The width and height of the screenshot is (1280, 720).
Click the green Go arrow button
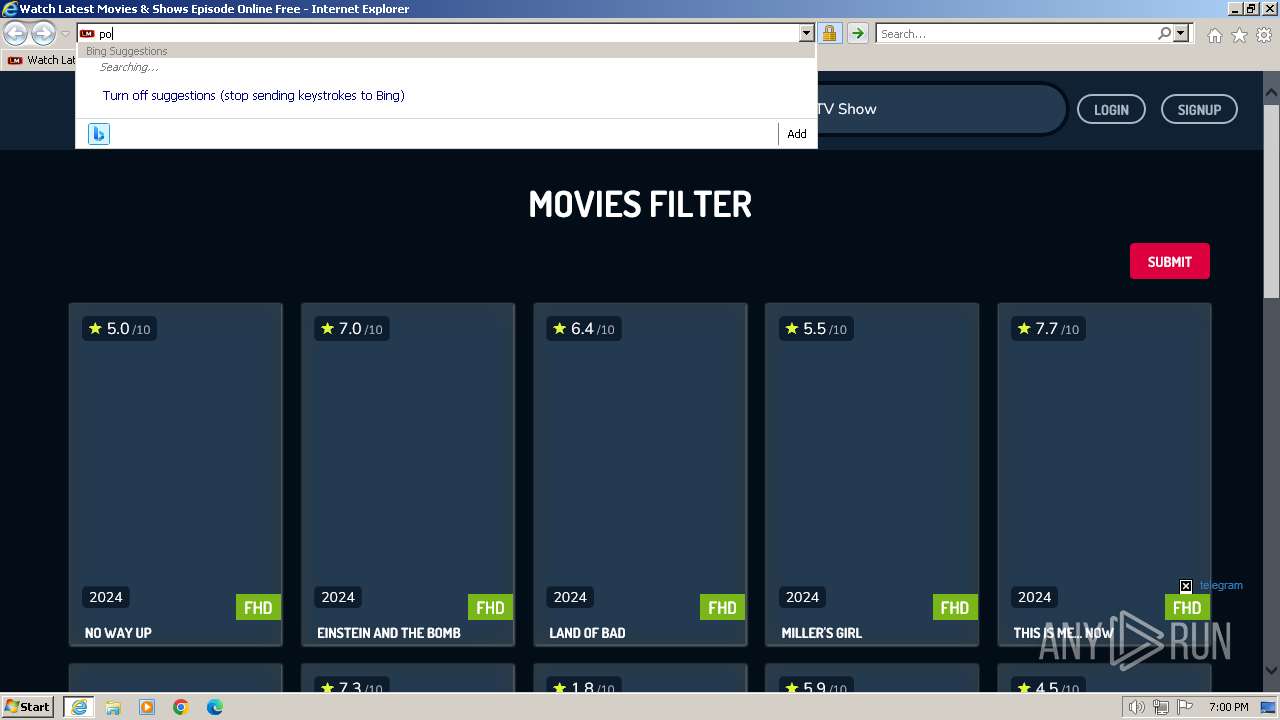point(857,34)
